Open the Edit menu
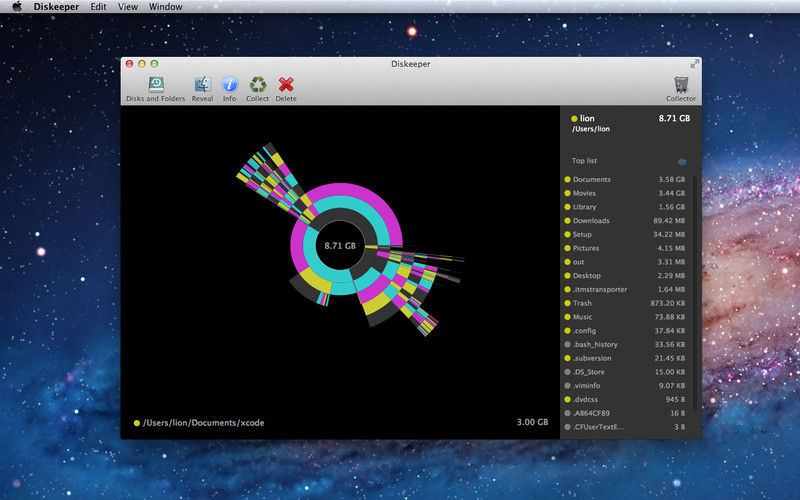 point(98,7)
